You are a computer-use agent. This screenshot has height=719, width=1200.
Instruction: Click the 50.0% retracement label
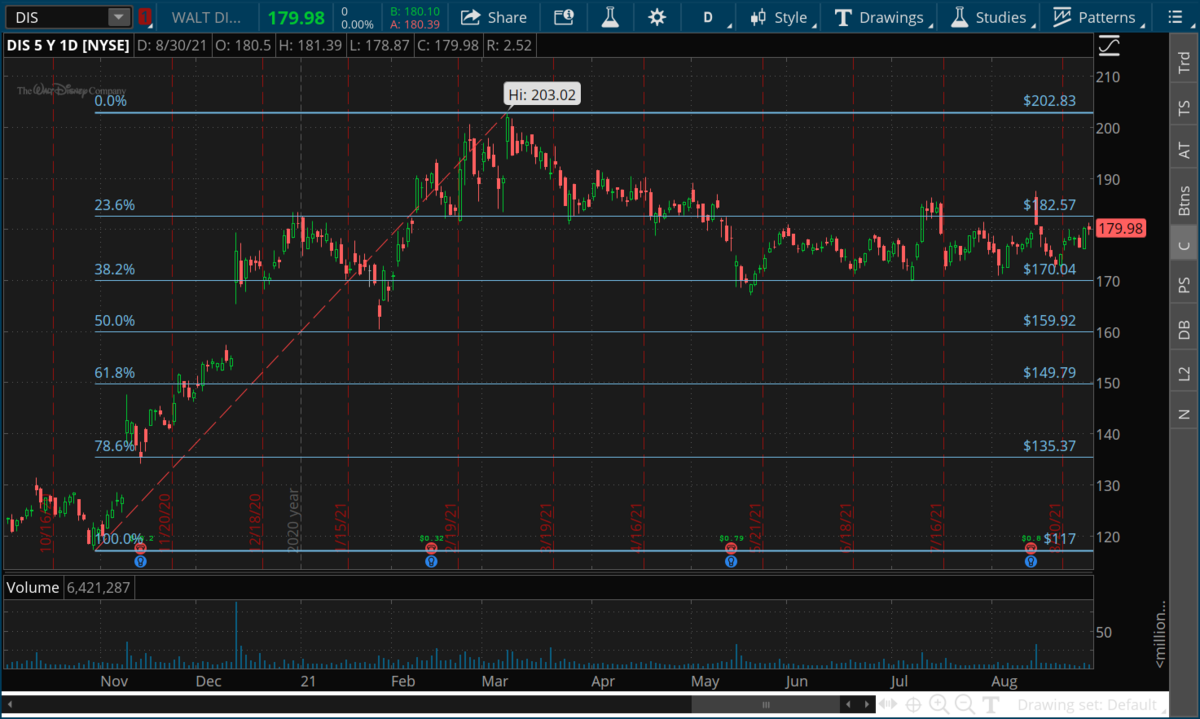[115, 321]
